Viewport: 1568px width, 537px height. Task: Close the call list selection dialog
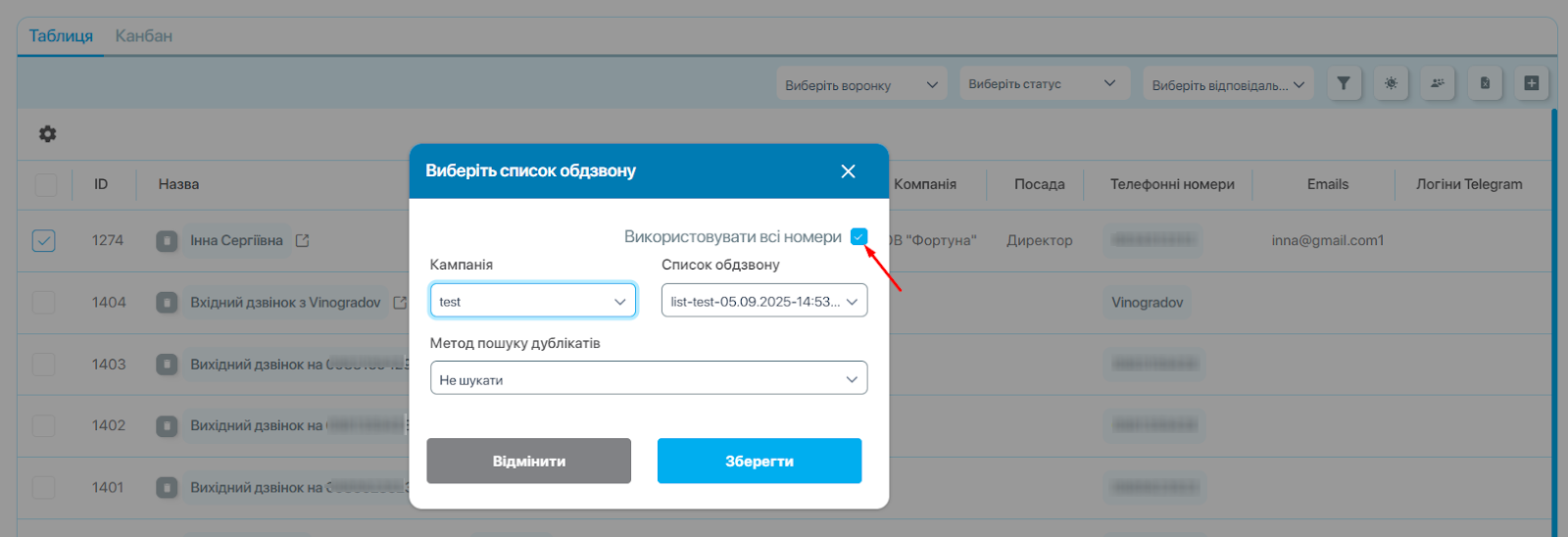(848, 171)
